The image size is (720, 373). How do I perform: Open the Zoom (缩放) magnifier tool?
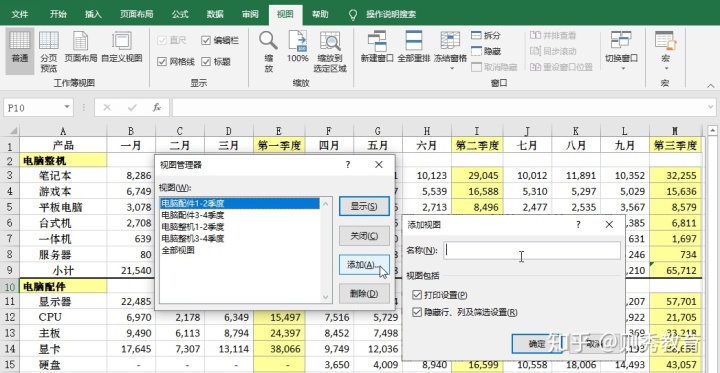click(269, 51)
